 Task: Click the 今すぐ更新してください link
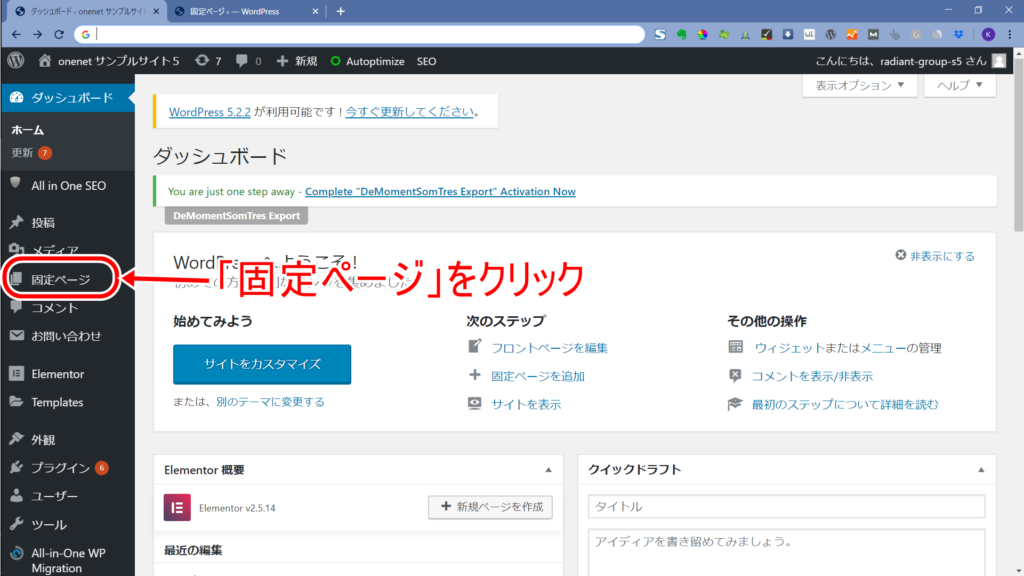click(409, 112)
